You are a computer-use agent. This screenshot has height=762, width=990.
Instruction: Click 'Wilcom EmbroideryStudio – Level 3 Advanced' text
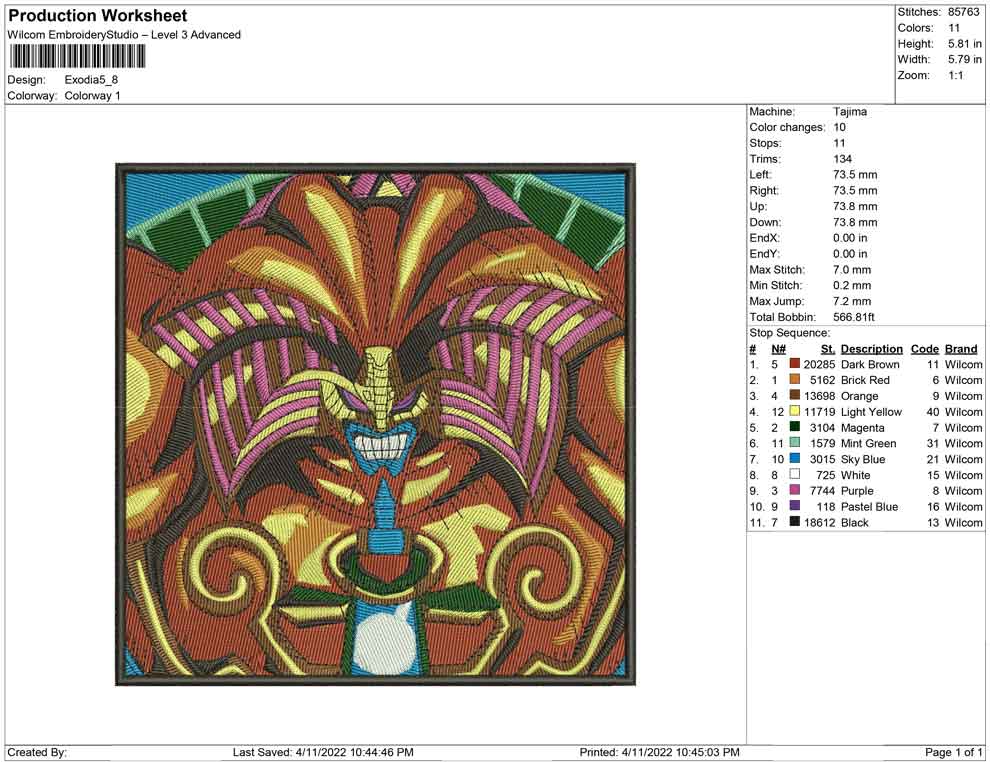(124, 35)
